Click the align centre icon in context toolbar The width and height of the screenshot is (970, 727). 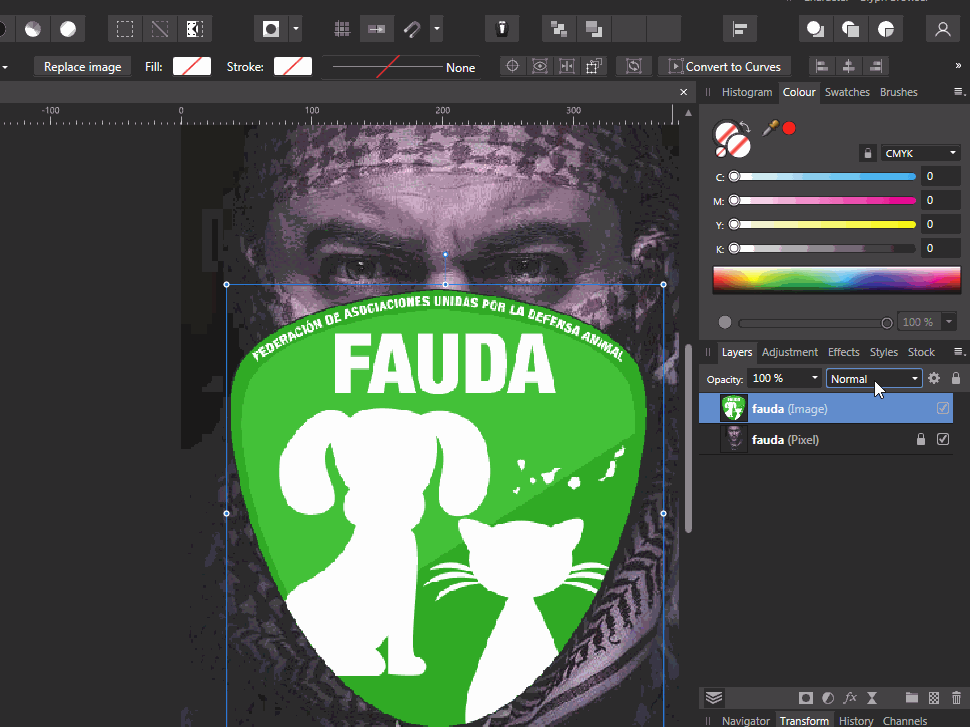849,66
